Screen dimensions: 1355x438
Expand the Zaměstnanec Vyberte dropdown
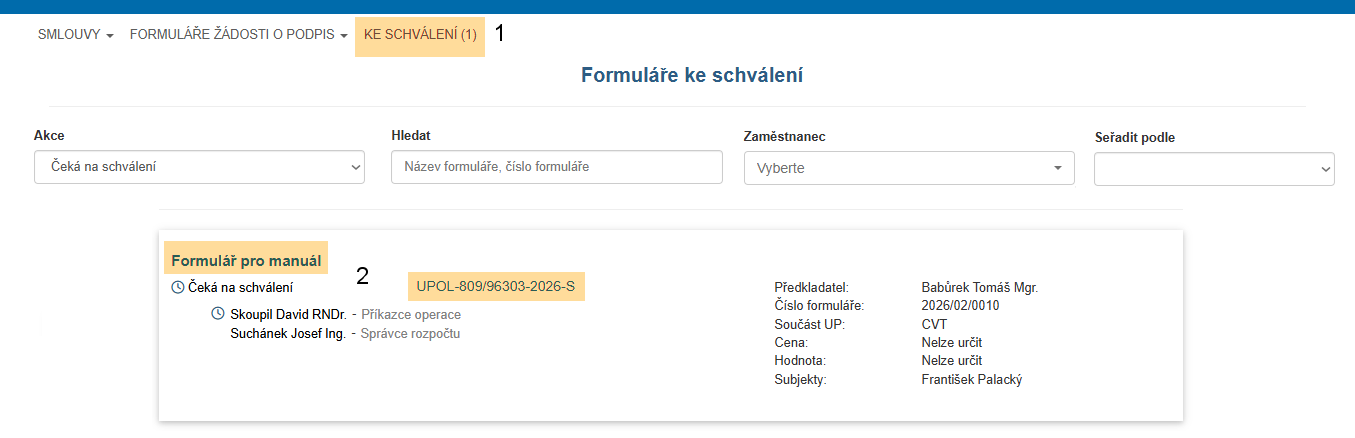[x=909, y=168]
